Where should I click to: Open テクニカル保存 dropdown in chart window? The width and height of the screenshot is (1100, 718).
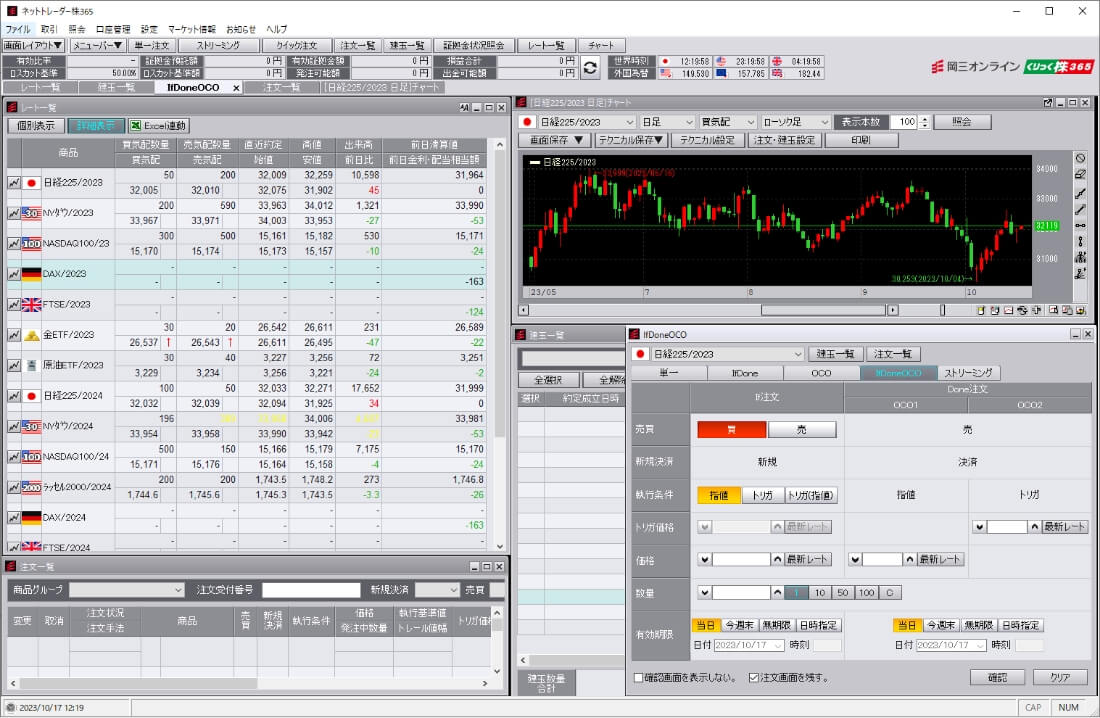click(x=630, y=140)
